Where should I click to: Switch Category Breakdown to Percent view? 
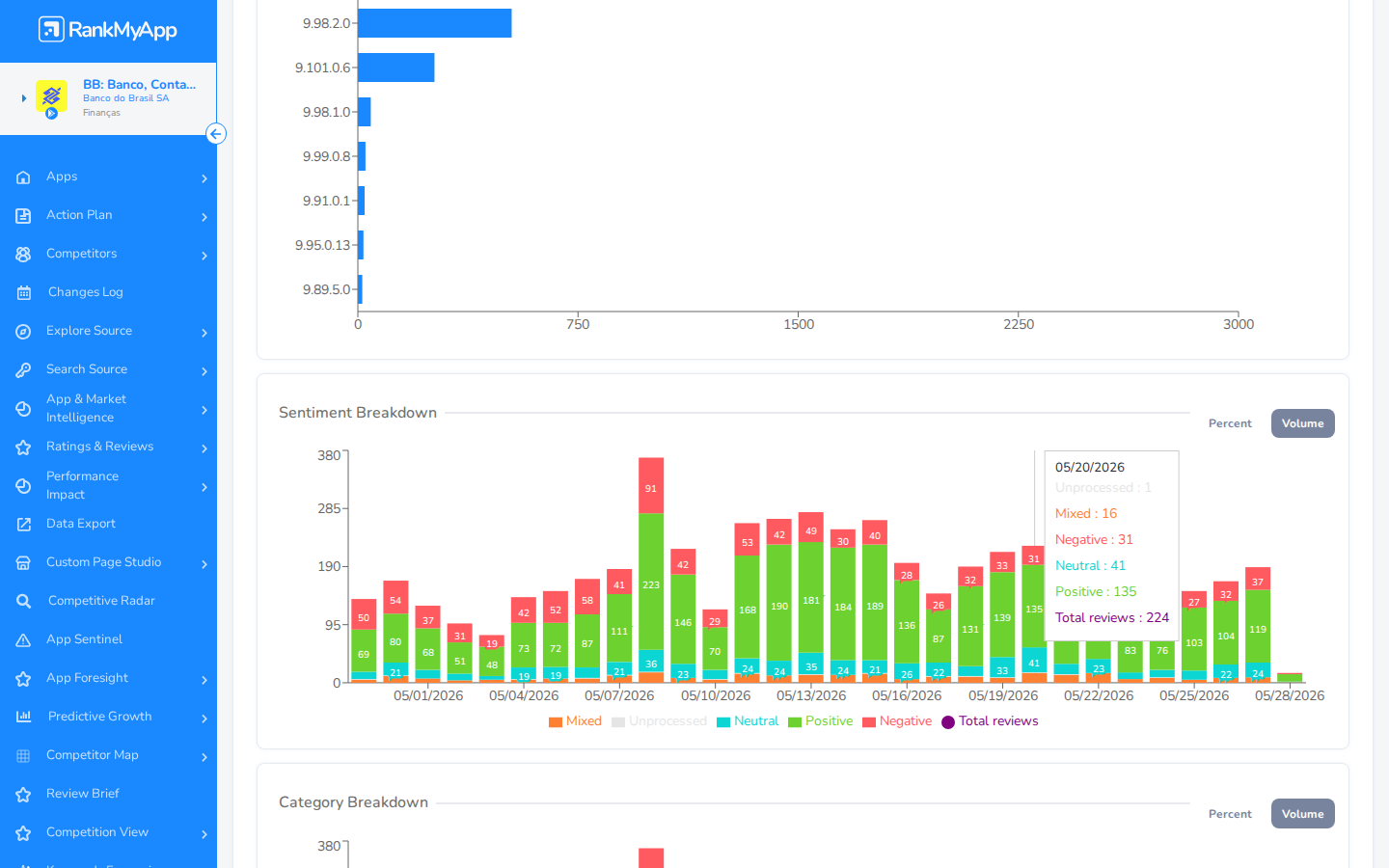1230,814
